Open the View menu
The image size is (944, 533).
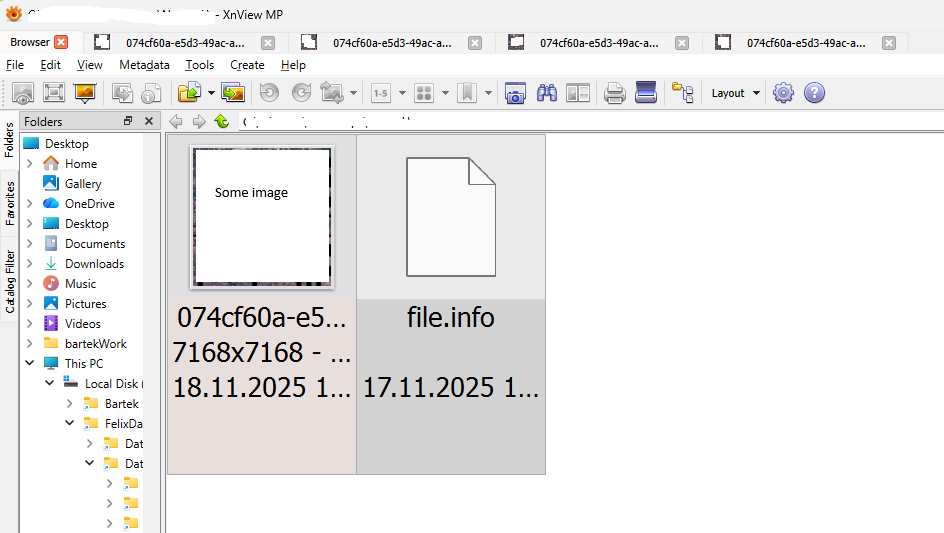pyautogui.click(x=90, y=65)
